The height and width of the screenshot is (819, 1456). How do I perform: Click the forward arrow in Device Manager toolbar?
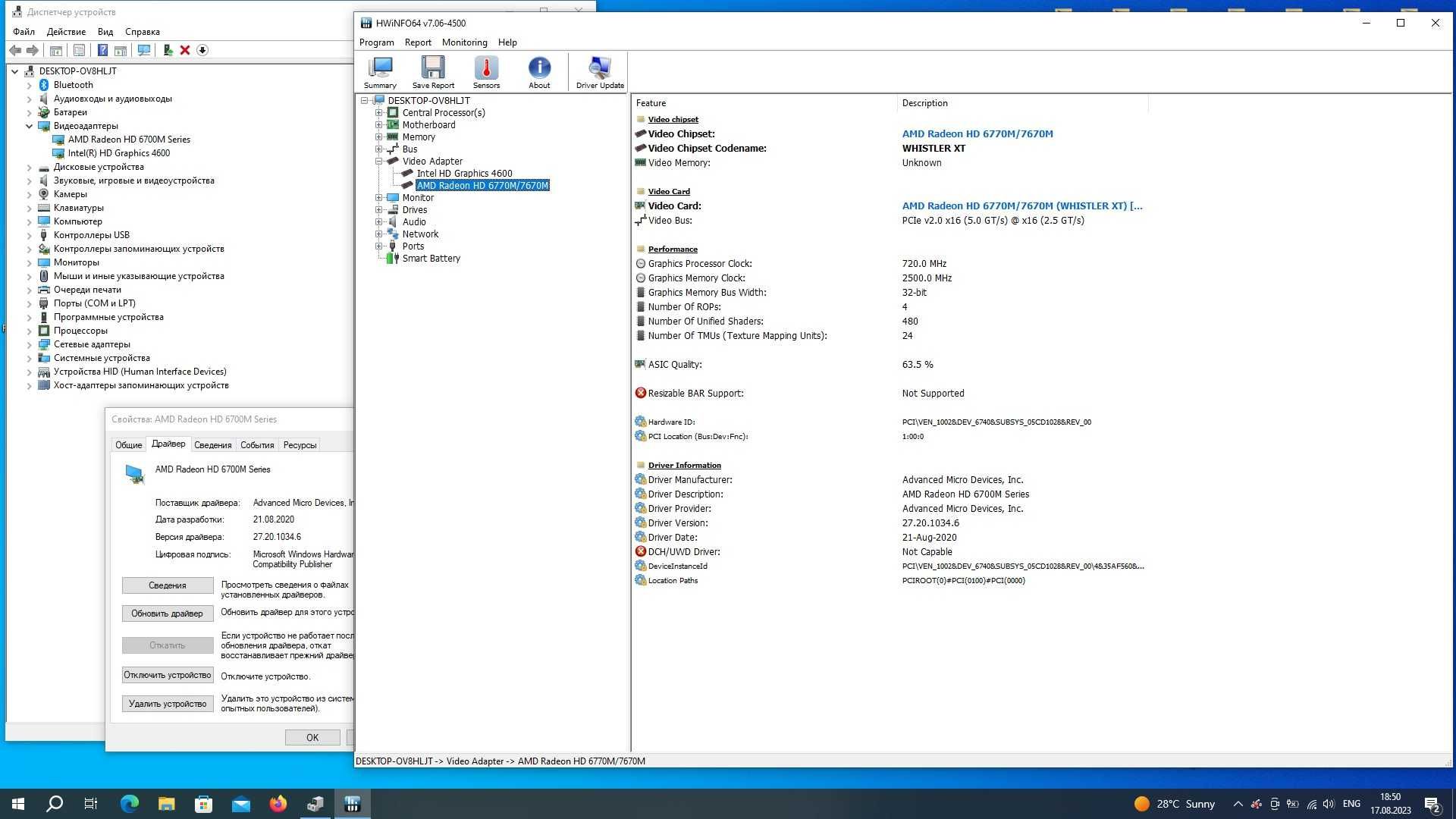[x=33, y=50]
